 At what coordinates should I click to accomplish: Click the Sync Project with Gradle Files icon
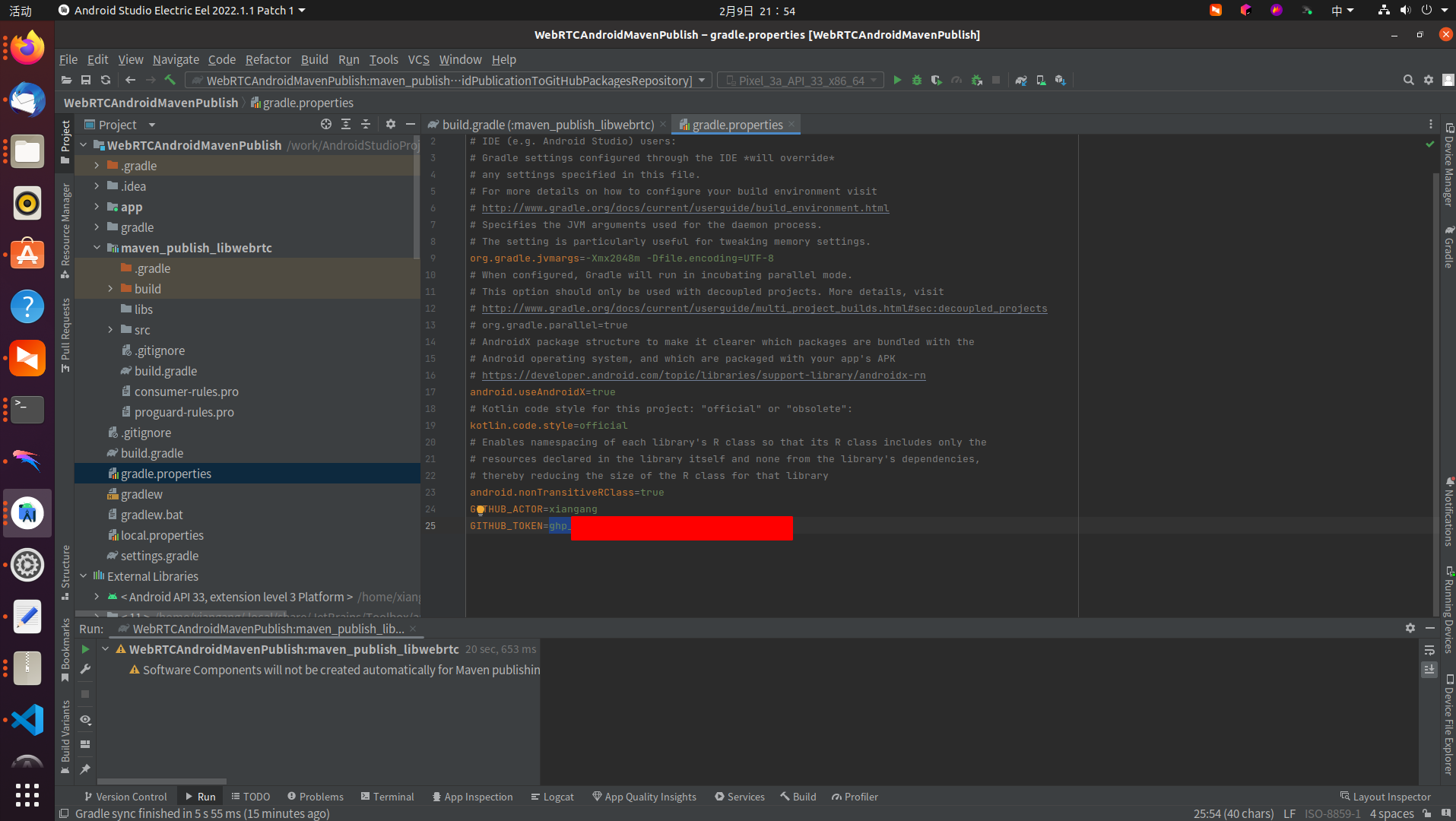pyautogui.click(x=1021, y=81)
